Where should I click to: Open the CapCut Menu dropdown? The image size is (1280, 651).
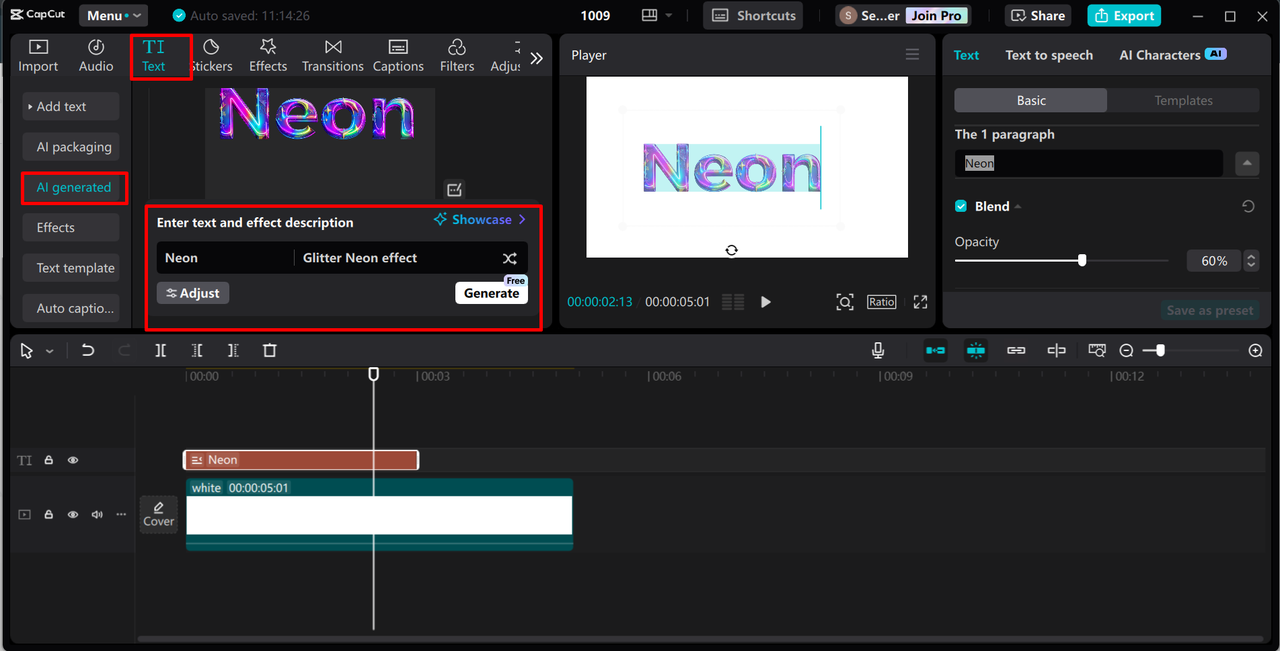[113, 15]
